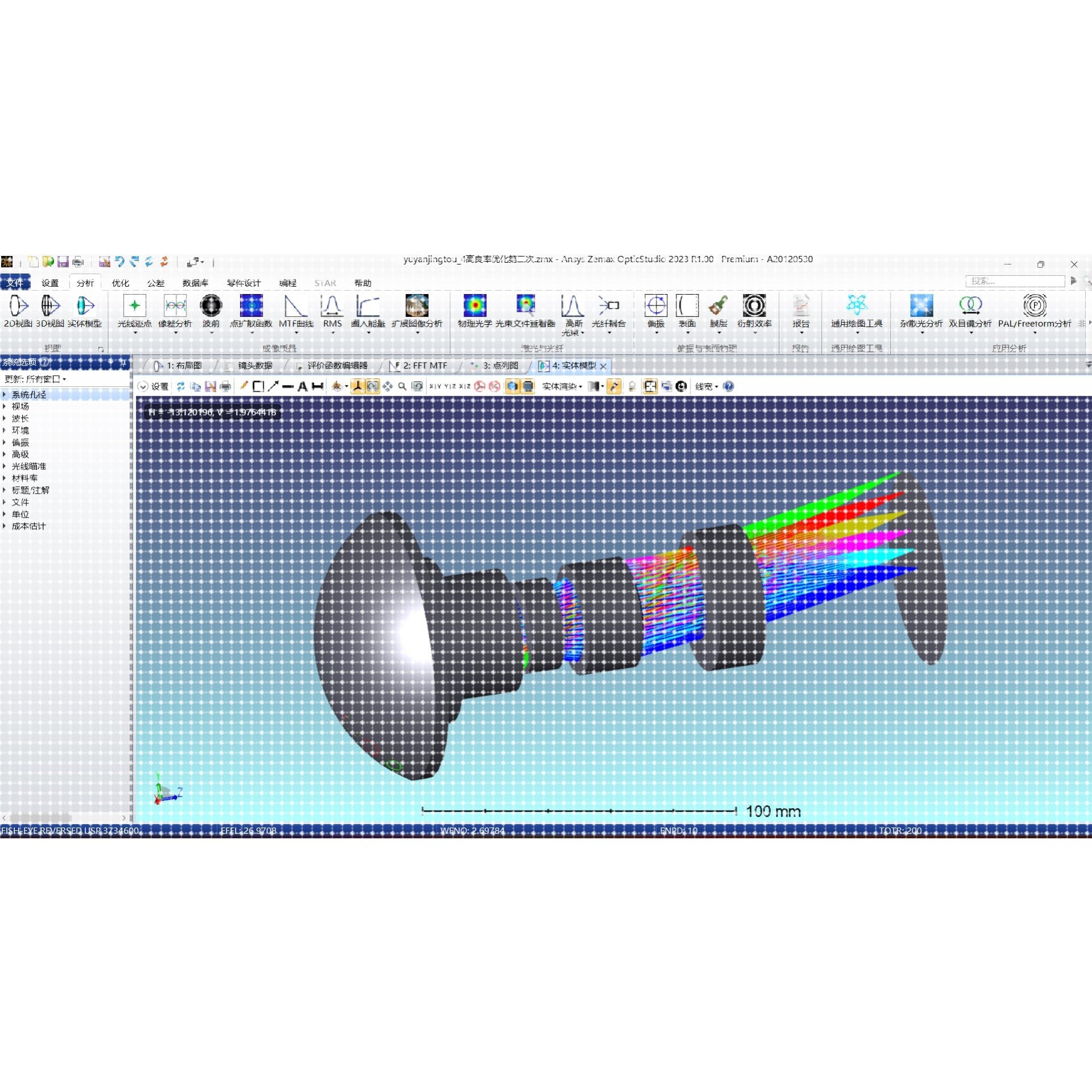The width and height of the screenshot is (1092, 1092).
Task: Toggle the axis triad display button
Action: coord(358,387)
